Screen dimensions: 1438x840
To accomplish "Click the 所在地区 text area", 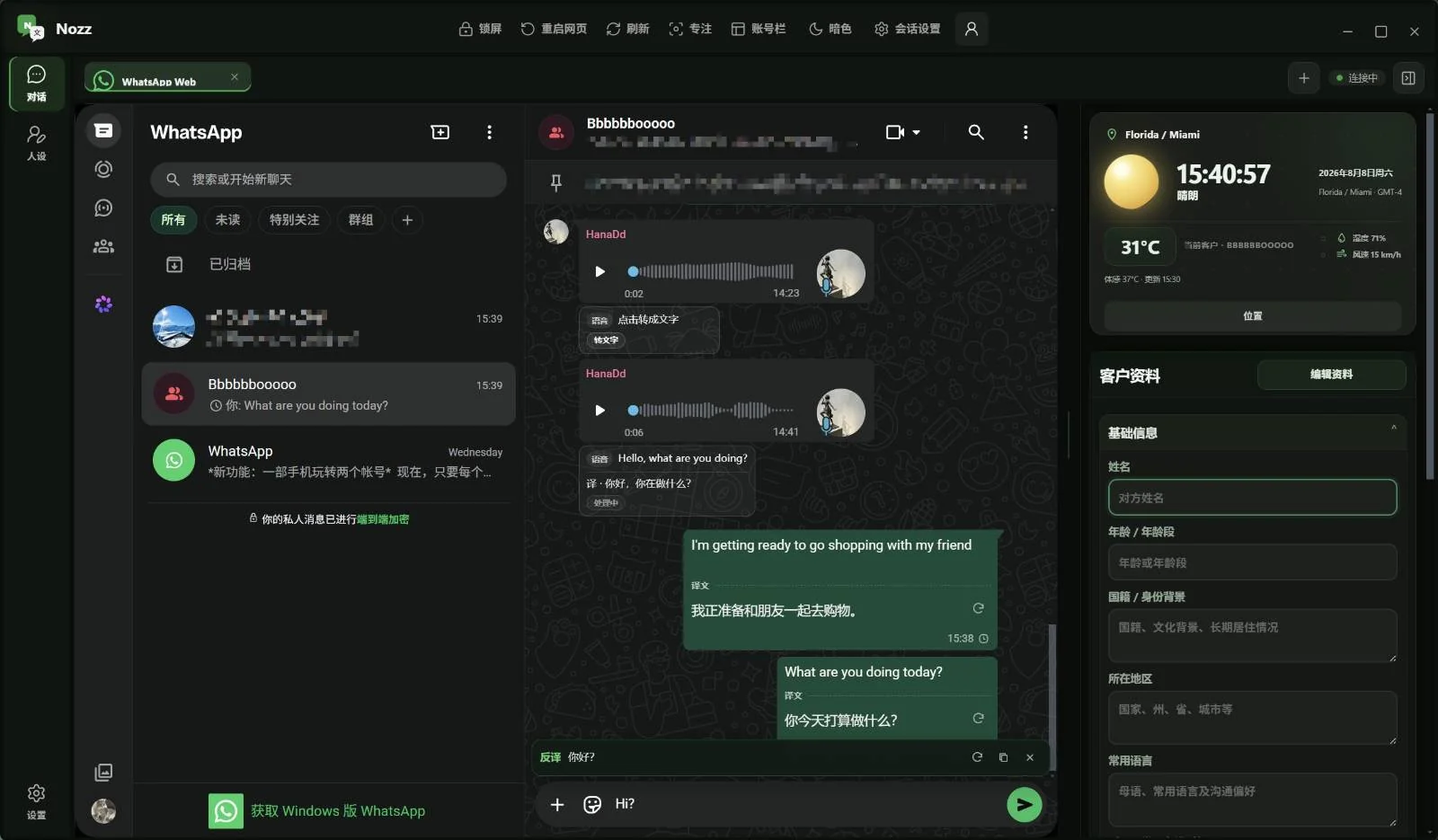I will 1252,718.
